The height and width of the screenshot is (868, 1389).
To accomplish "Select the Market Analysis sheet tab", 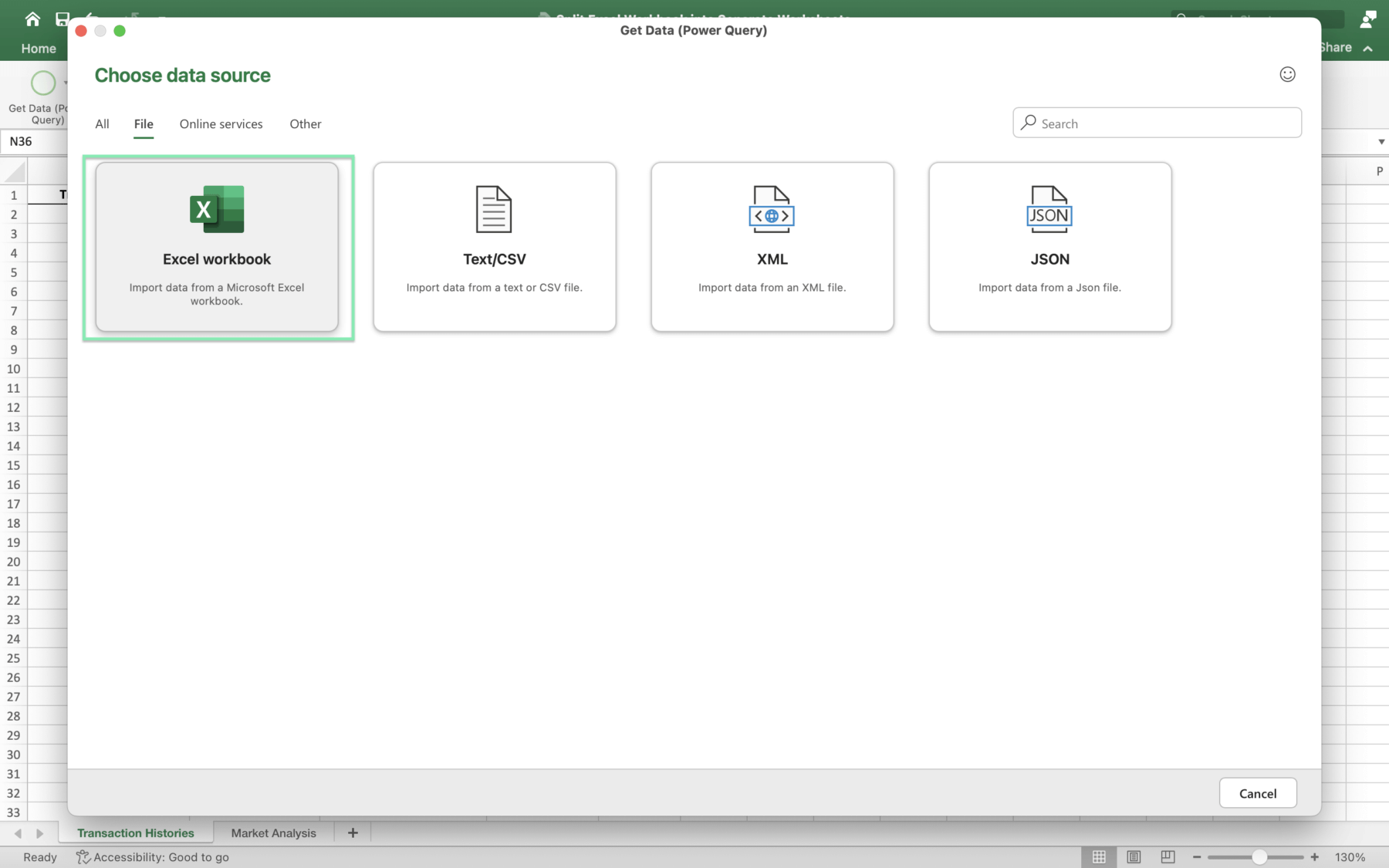I will coord(274,833).
